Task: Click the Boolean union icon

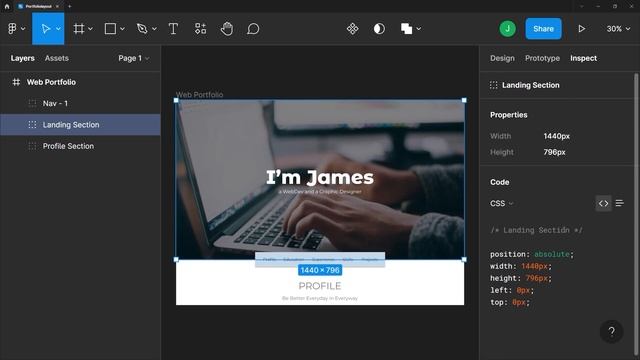Action: tap(406, 29)
